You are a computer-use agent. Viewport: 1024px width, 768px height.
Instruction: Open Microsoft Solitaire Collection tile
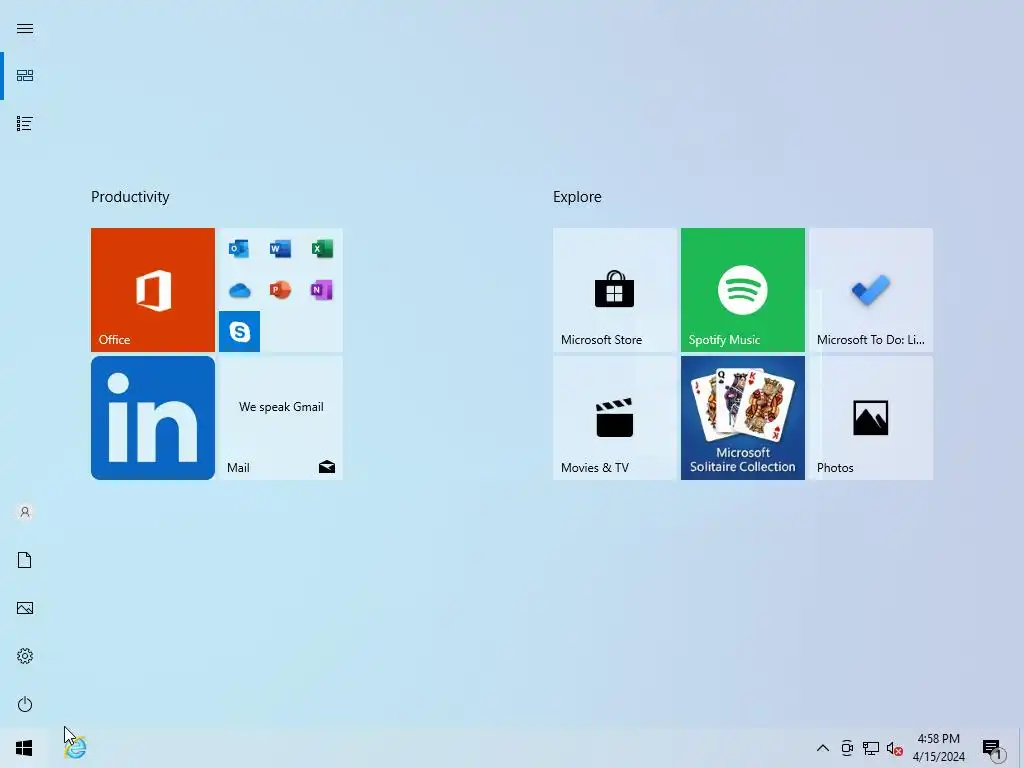pos(743,418)
